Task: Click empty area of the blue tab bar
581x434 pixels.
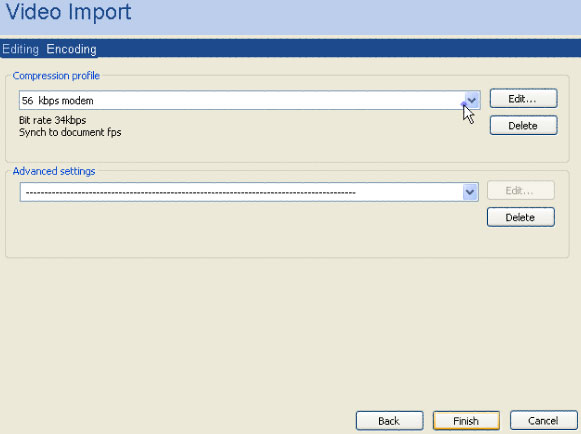Action: point(333,49)
